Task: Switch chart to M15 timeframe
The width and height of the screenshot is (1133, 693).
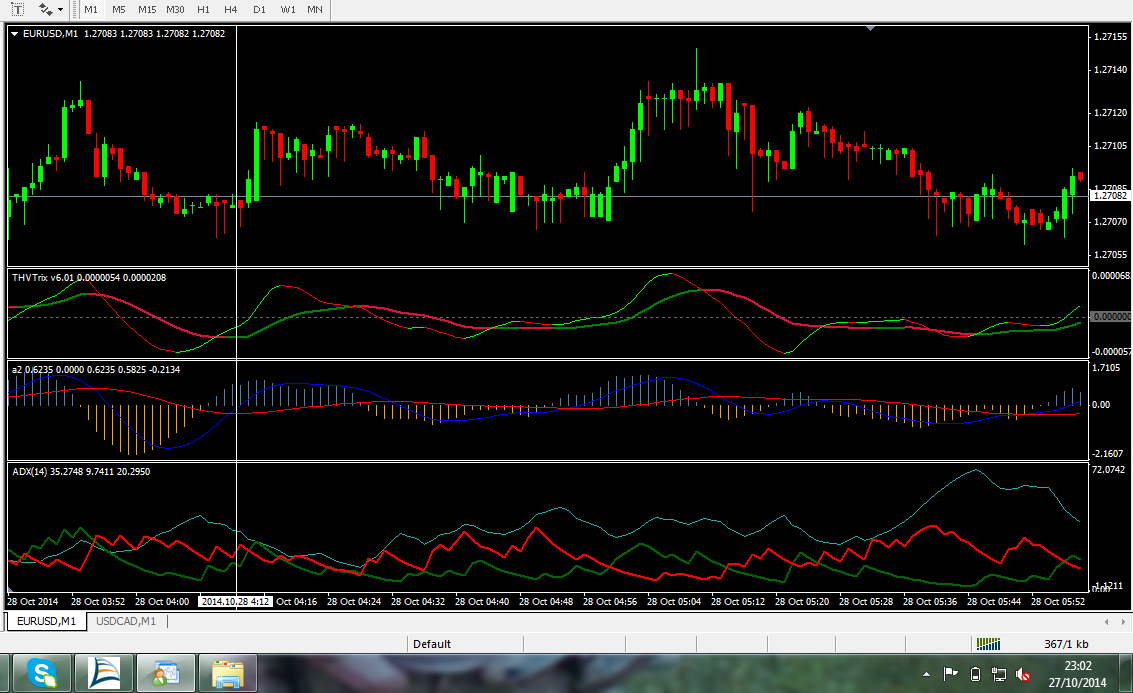Action: (147, 9)
